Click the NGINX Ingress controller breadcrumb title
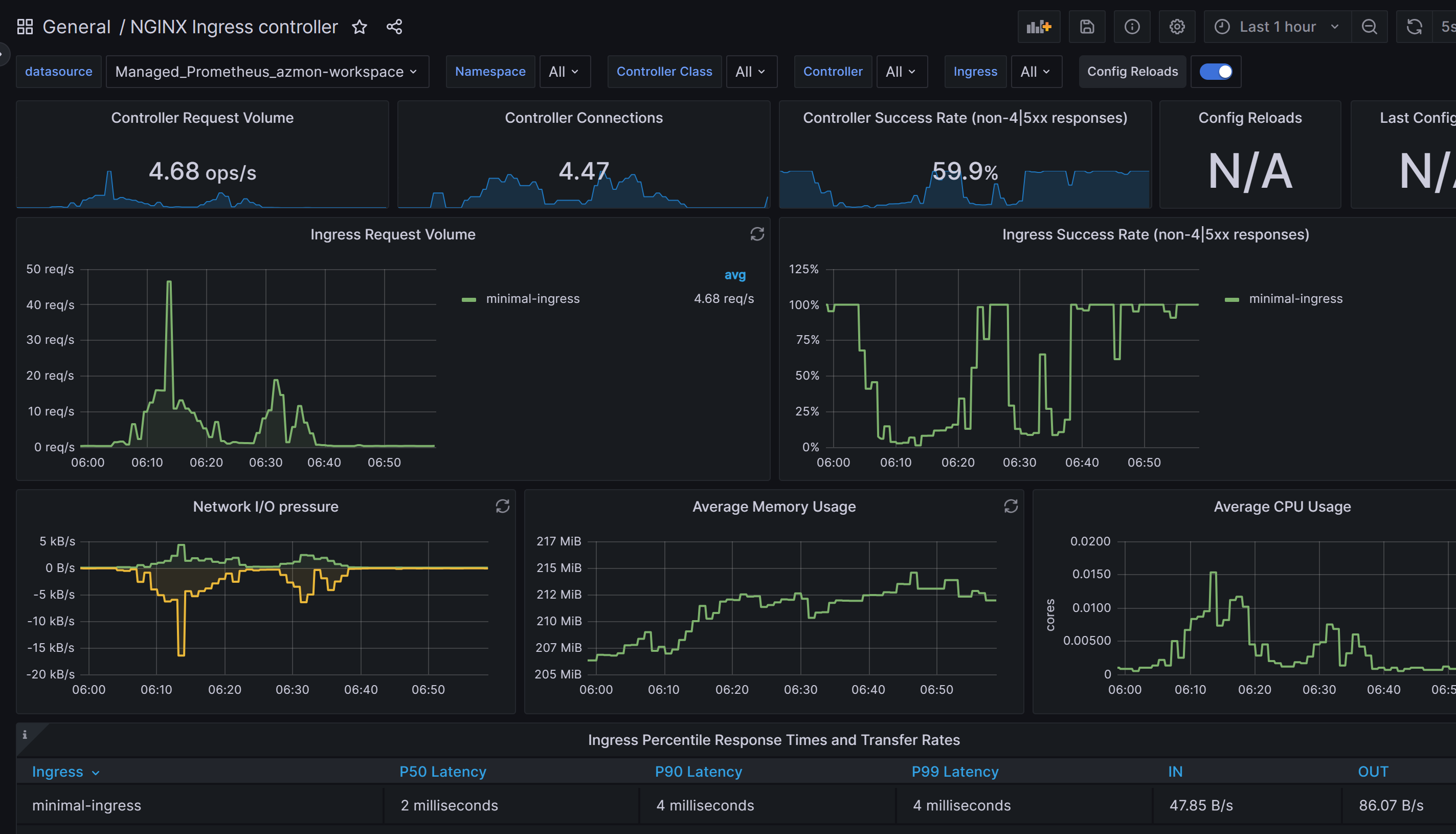1456x834 pixels. point(234,26)
